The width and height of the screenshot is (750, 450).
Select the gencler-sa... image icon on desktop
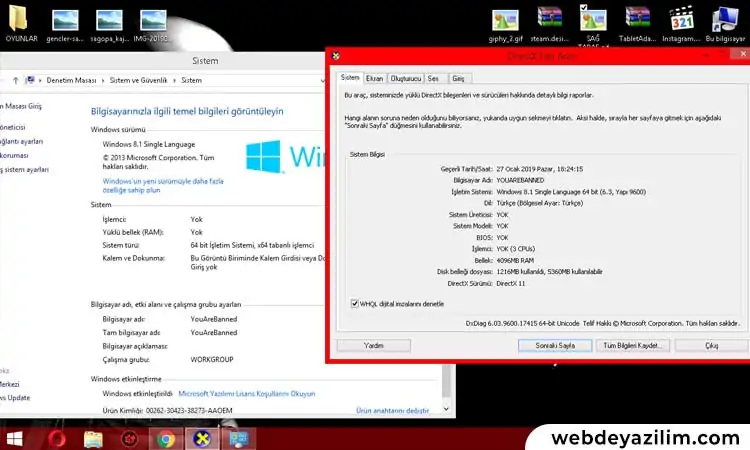click(x=65, y=25)
